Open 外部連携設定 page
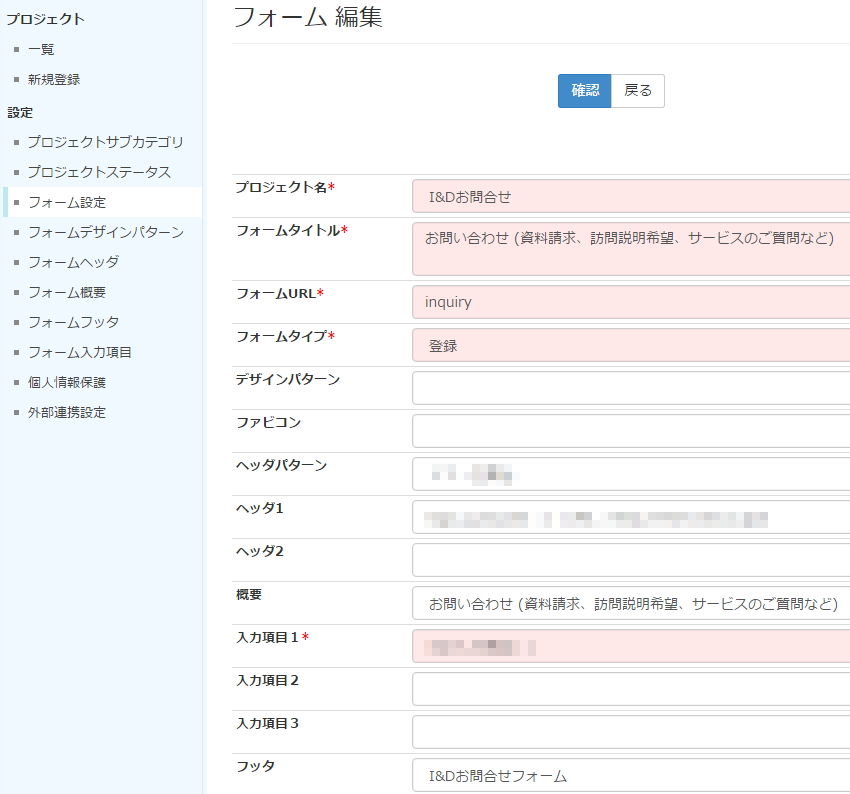 coord(67,412)
